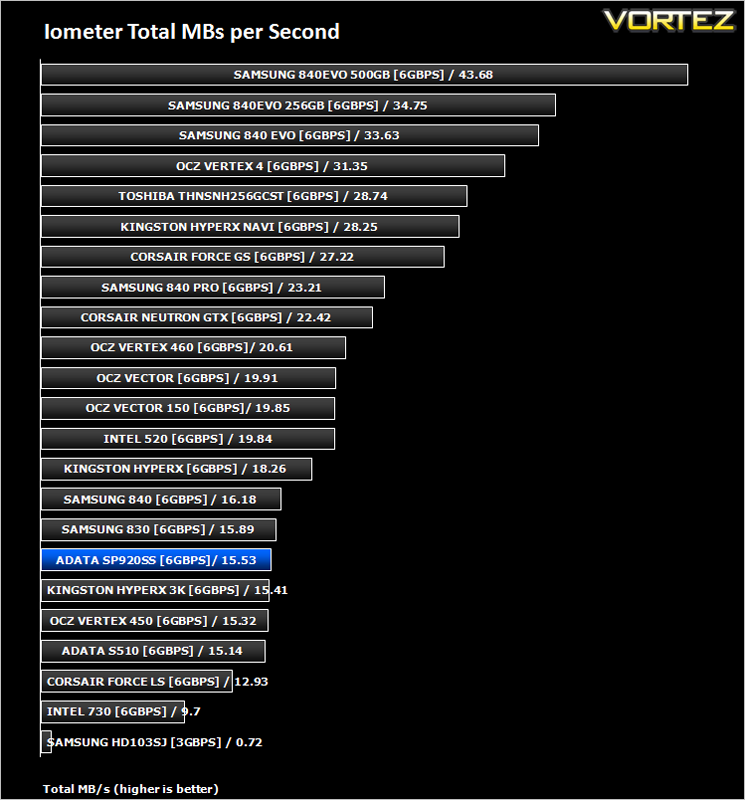
Task: Click the ADATA S510 bar
Action: [153, 651]
